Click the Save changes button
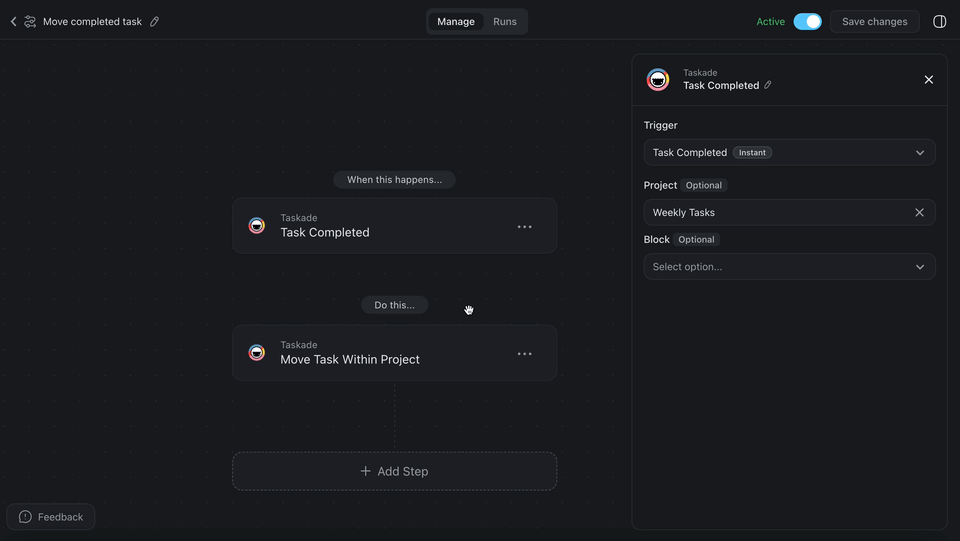Screen dimensions: 960x541 tap(874, 21)
